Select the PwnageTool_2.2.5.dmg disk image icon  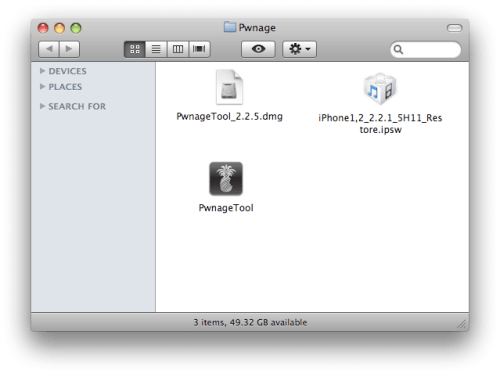point(229,87)
